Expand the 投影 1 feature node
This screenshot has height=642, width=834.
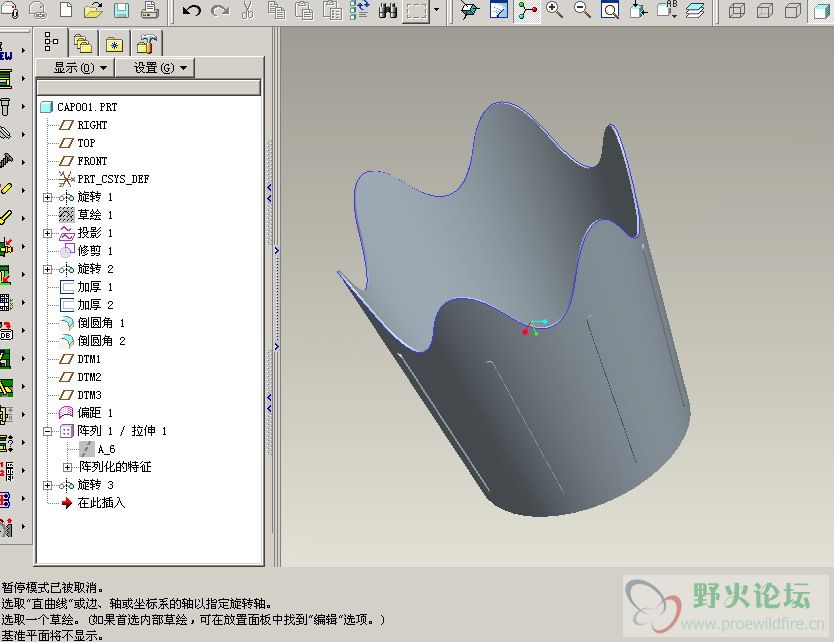(48, 234)
